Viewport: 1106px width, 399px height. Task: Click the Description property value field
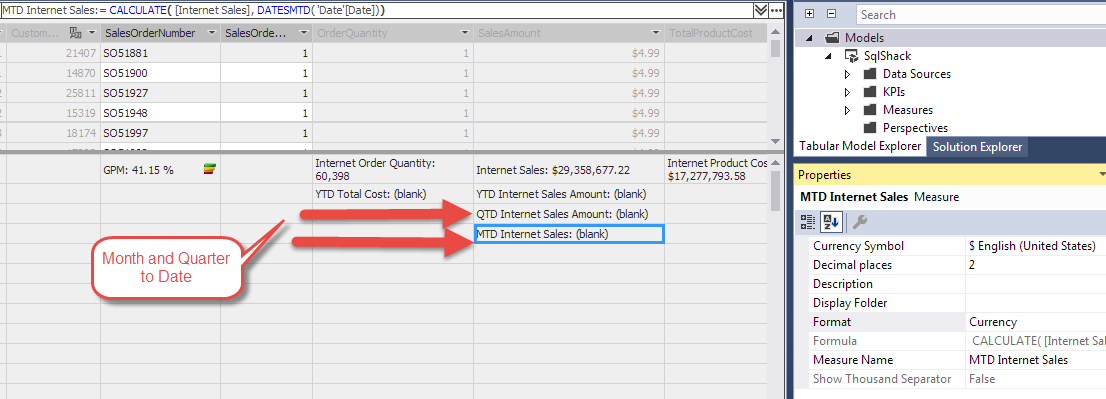point(1035,284)
